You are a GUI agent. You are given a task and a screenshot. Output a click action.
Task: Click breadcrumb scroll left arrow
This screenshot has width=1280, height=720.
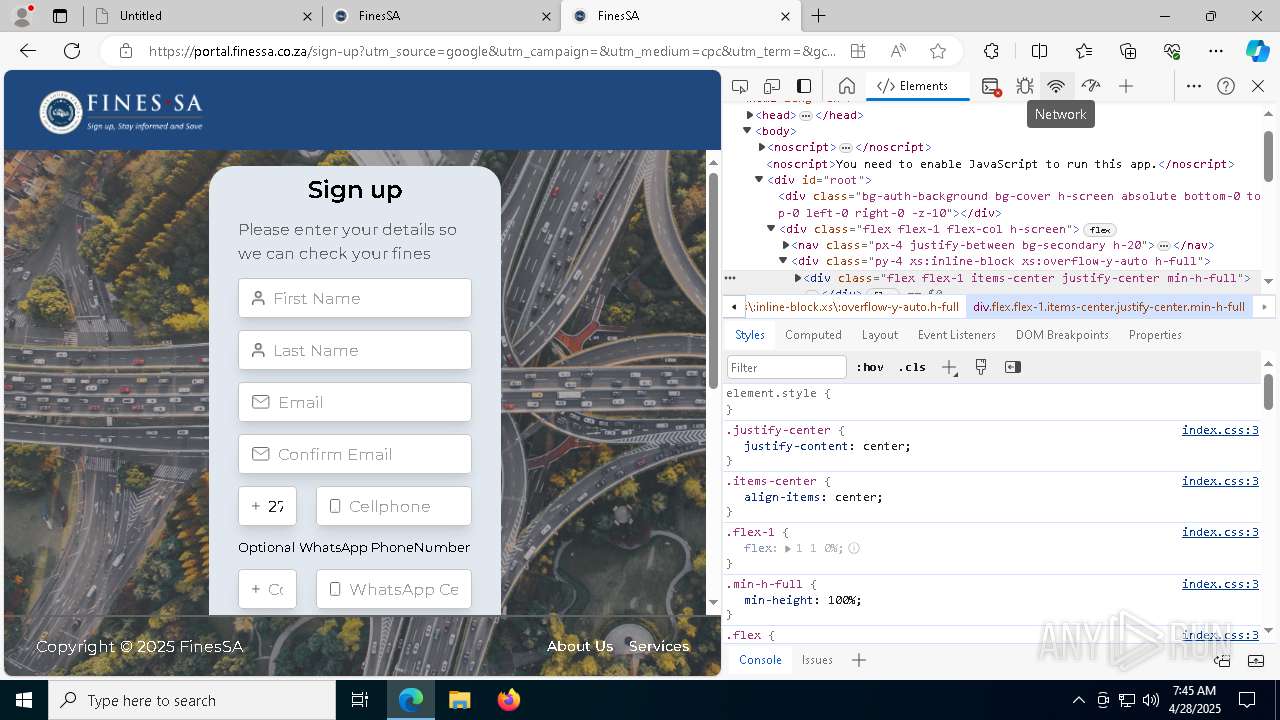coord(734,307)
